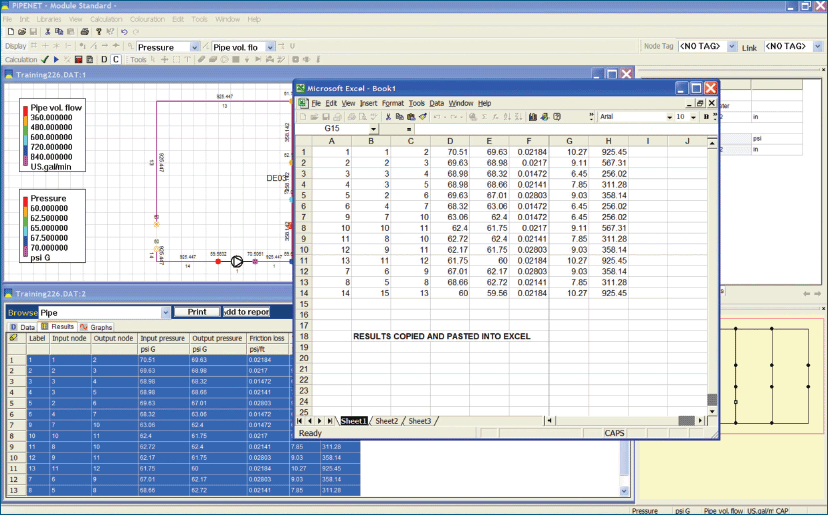This screenshot has height=515, width=828.
Task: Click the Paste clipboard icon in Excel
Action: (x=411, y=117)
